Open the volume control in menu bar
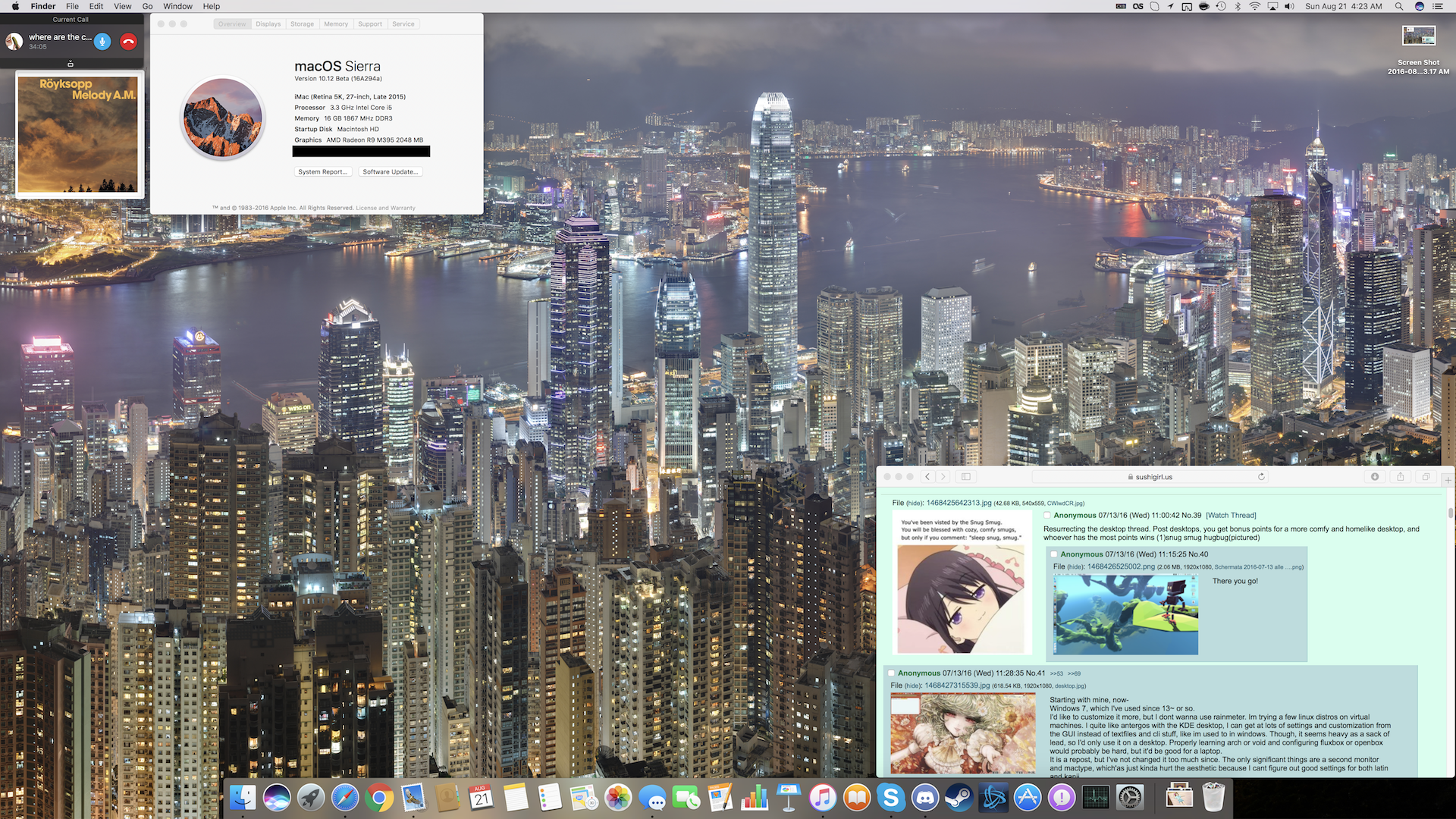Image resolution: width=1456 pixels, height=819 pixels. [1289, 6]
